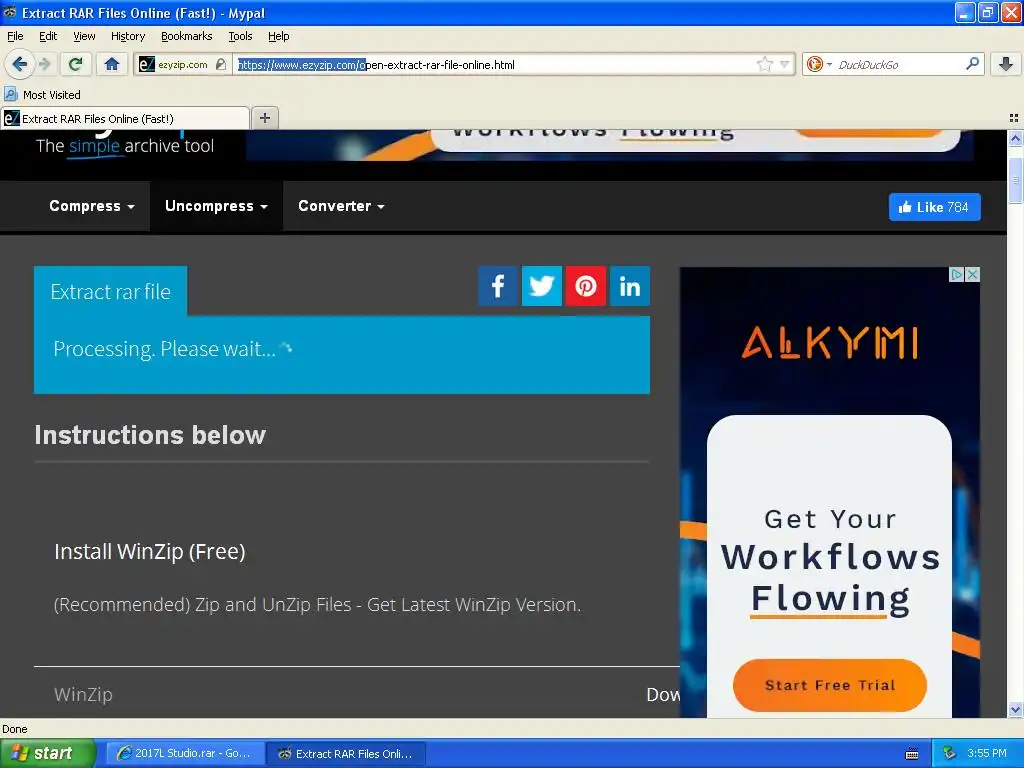Open the Edit menu

[48, 36]
